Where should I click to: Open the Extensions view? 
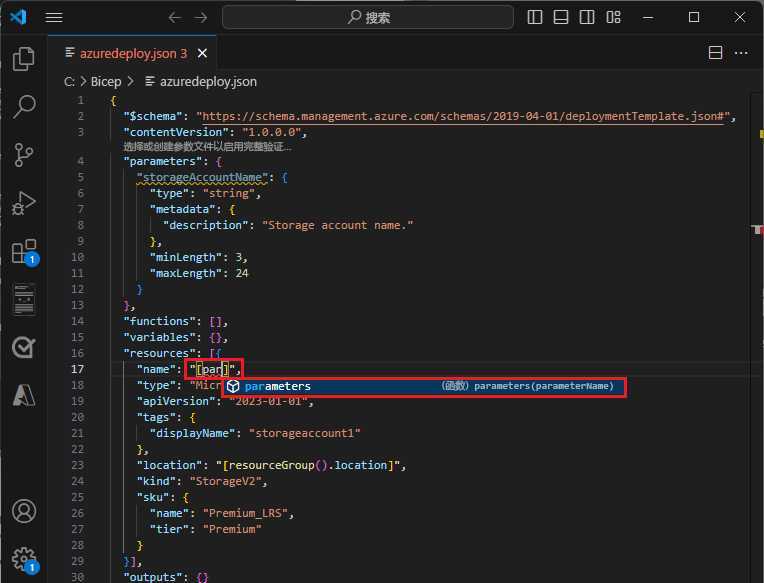pyautogui.click(x=24, y=251)
